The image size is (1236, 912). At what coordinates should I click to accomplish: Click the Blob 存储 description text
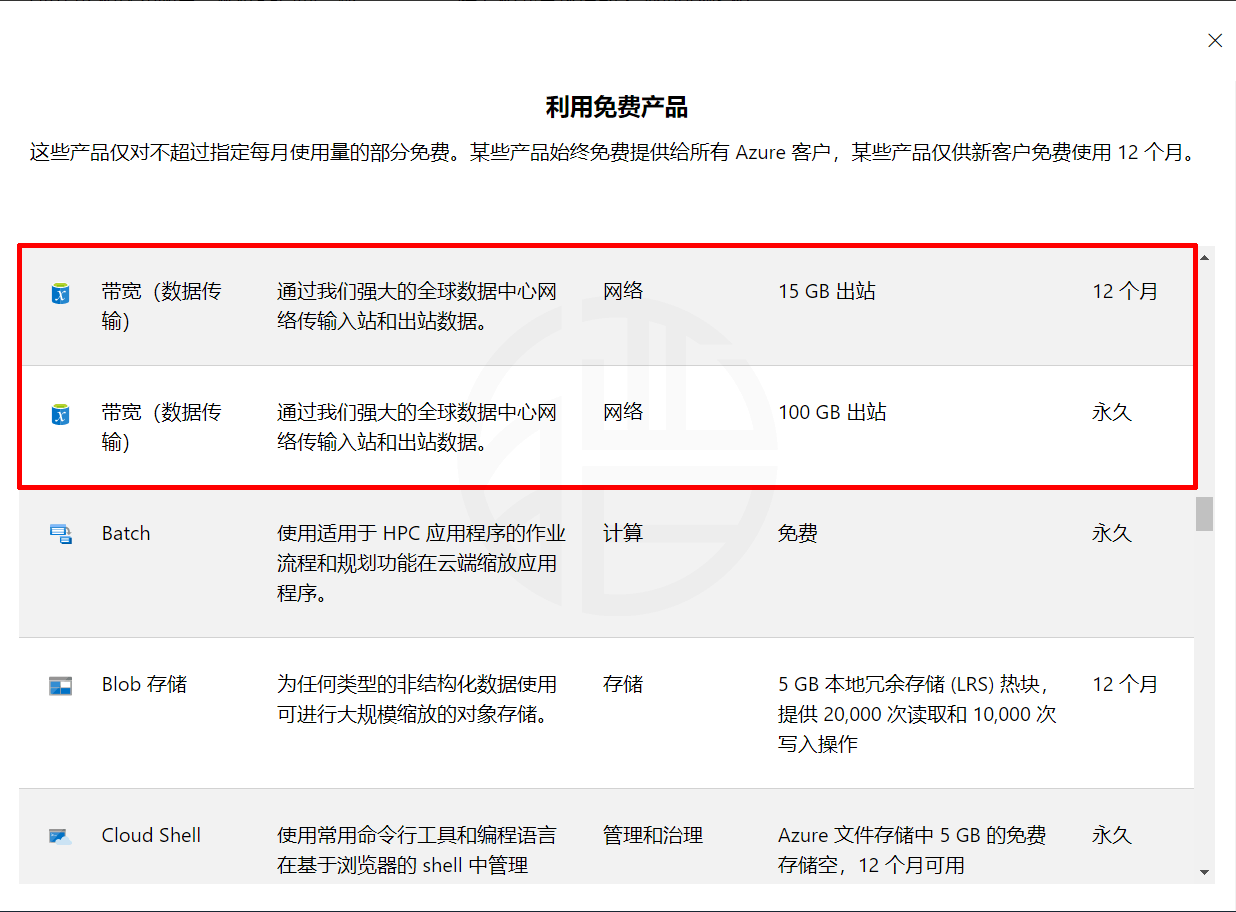click(417, 699)
